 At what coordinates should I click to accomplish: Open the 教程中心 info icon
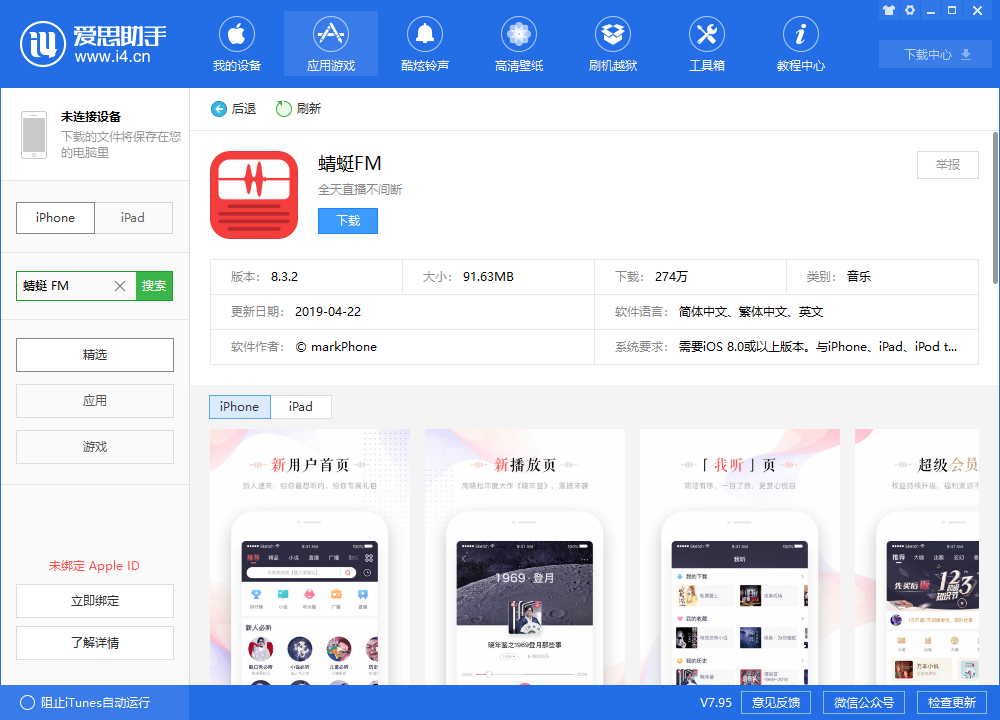click(x=801, y=36)
